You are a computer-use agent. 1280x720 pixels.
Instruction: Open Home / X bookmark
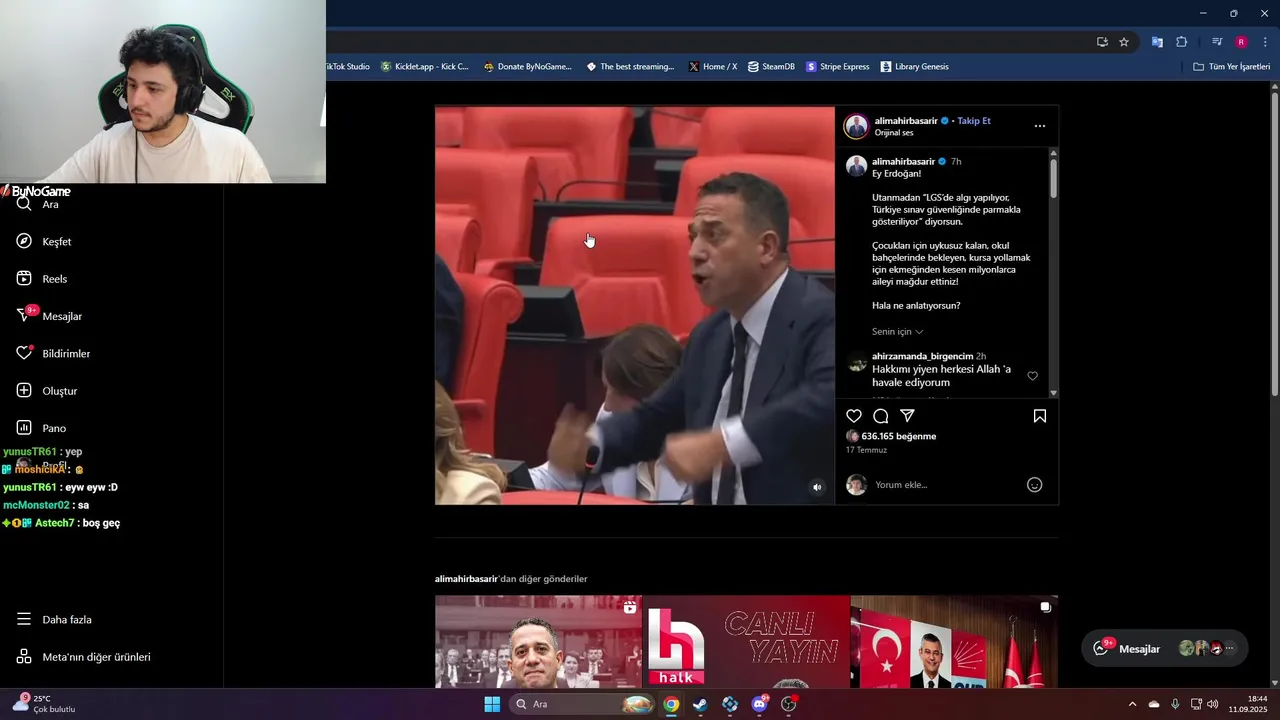click(x=713, y=67)
